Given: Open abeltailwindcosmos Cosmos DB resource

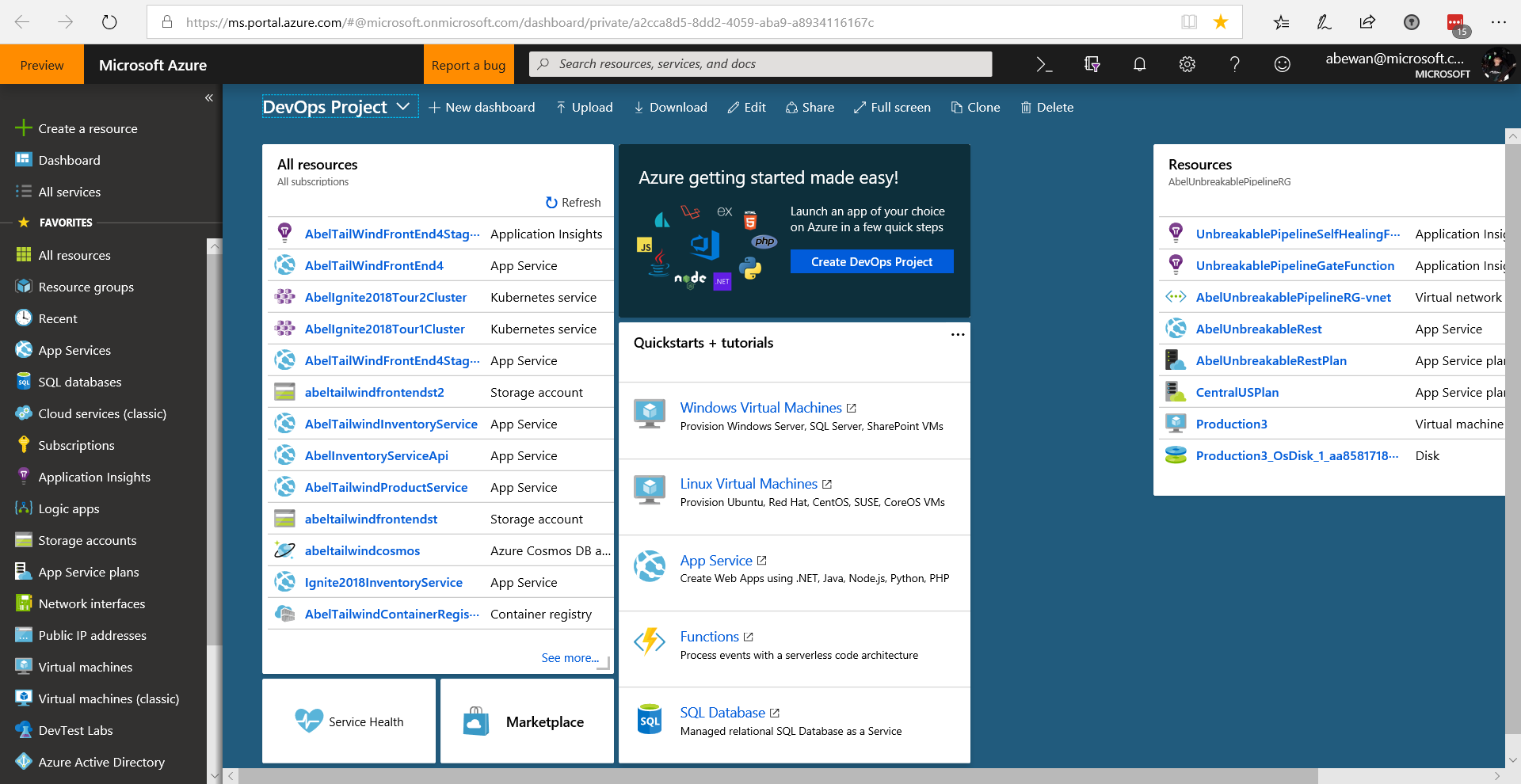Looking at the screenshot, I should pos(362,550).
